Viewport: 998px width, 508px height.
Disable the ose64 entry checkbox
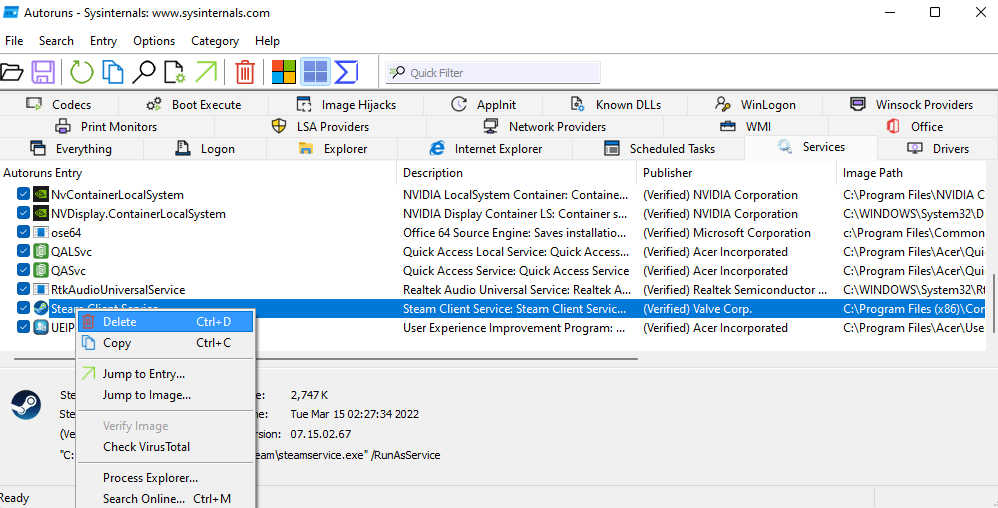24,233
